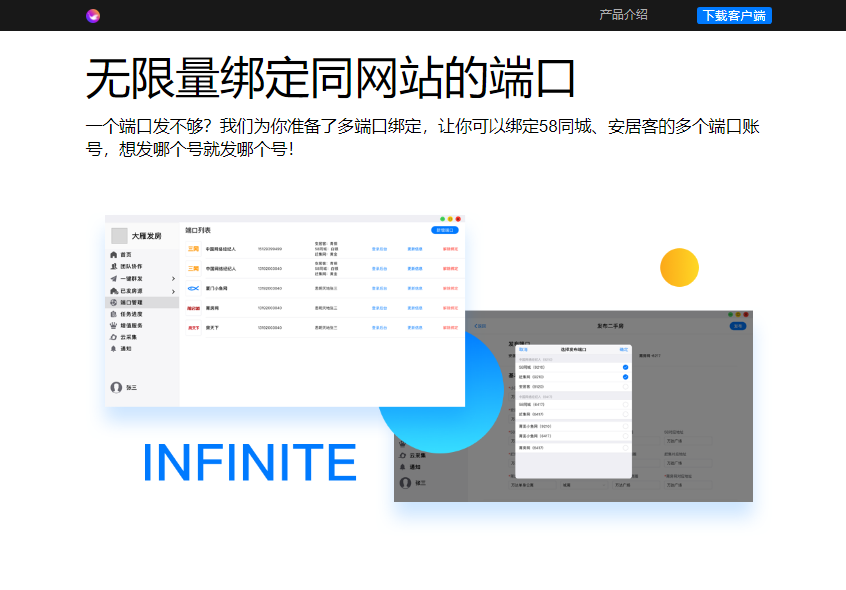The image size is (846, 590).
Task: Click the site logo in the header
Action: [x=93, y=15]
